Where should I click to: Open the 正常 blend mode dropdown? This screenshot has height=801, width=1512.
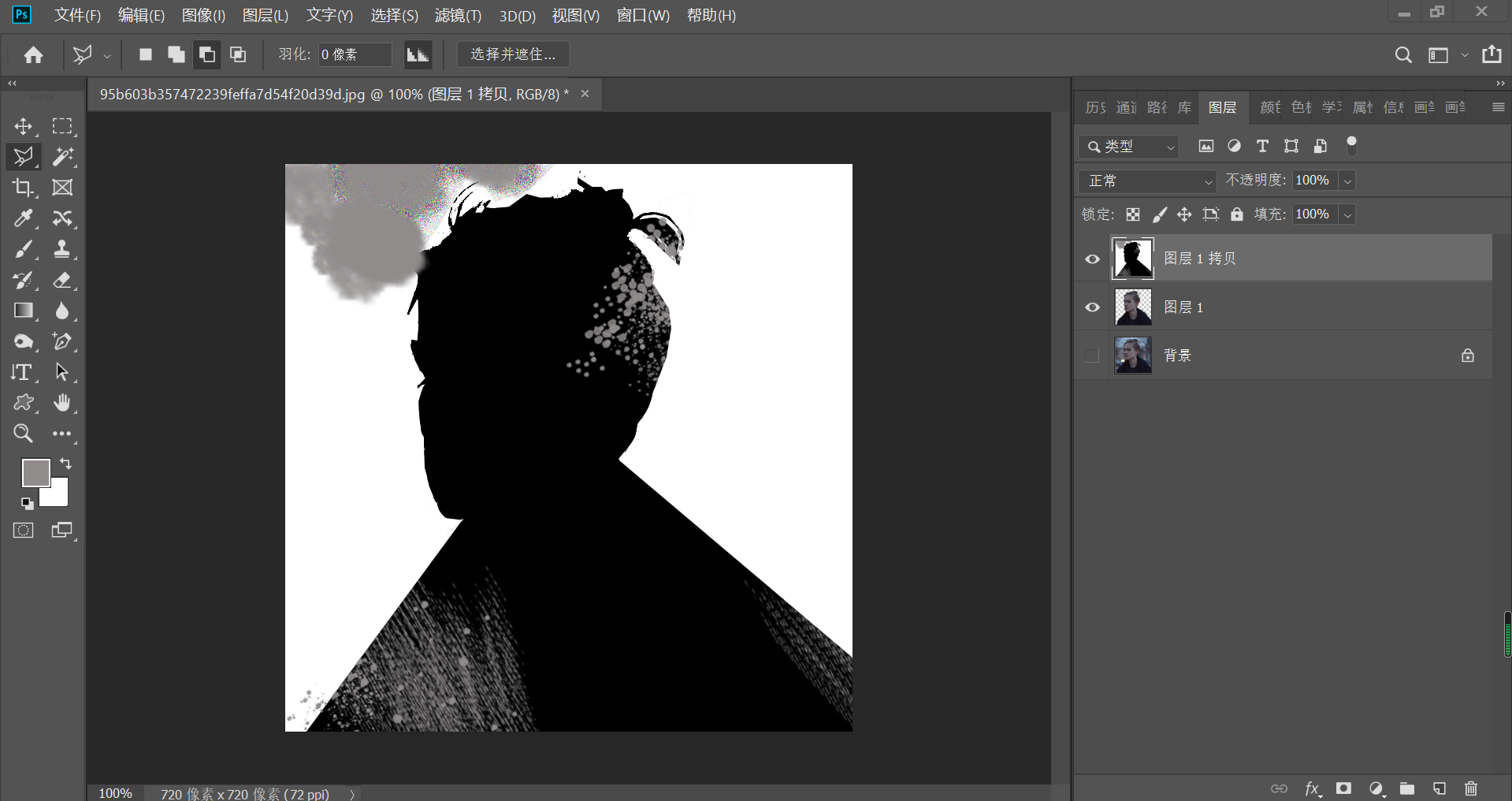[1147, 181]
